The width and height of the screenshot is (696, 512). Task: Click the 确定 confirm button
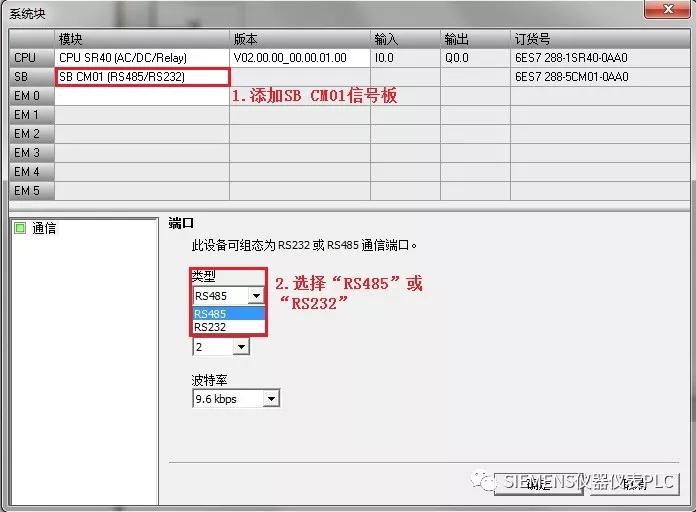tap(538, 483)
